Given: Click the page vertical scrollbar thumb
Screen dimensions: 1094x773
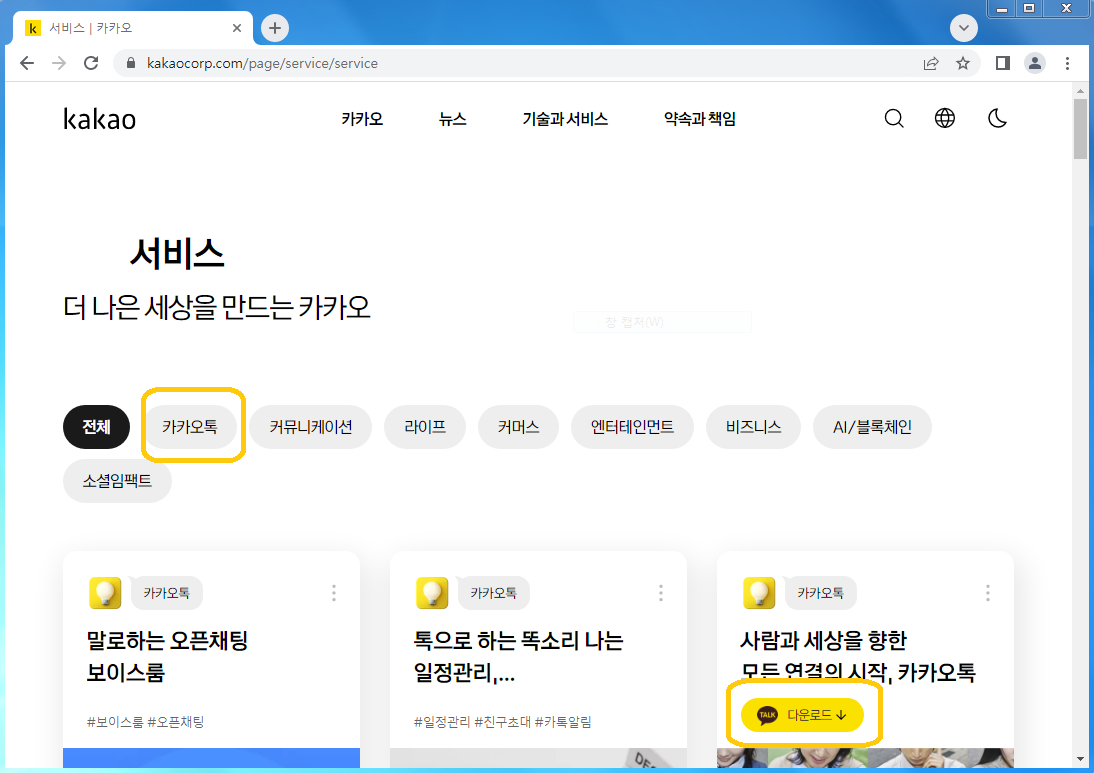Looking at the screenshot, I should pos(1081,129).
